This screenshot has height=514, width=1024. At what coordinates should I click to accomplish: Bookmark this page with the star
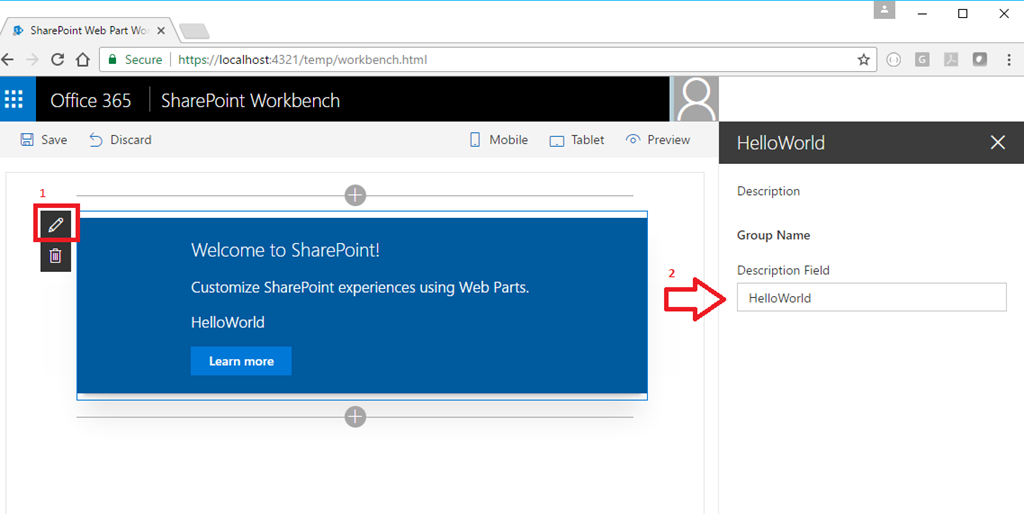[863, 59]
